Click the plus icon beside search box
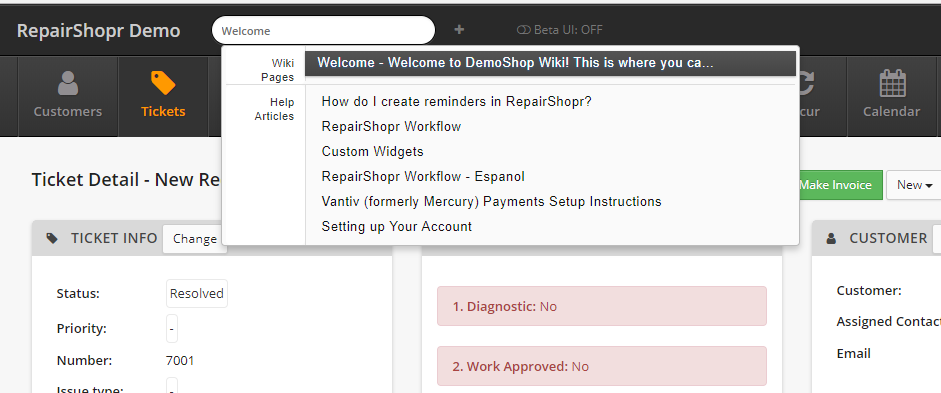The image size is (941, 393). click(x=459, y=29)
